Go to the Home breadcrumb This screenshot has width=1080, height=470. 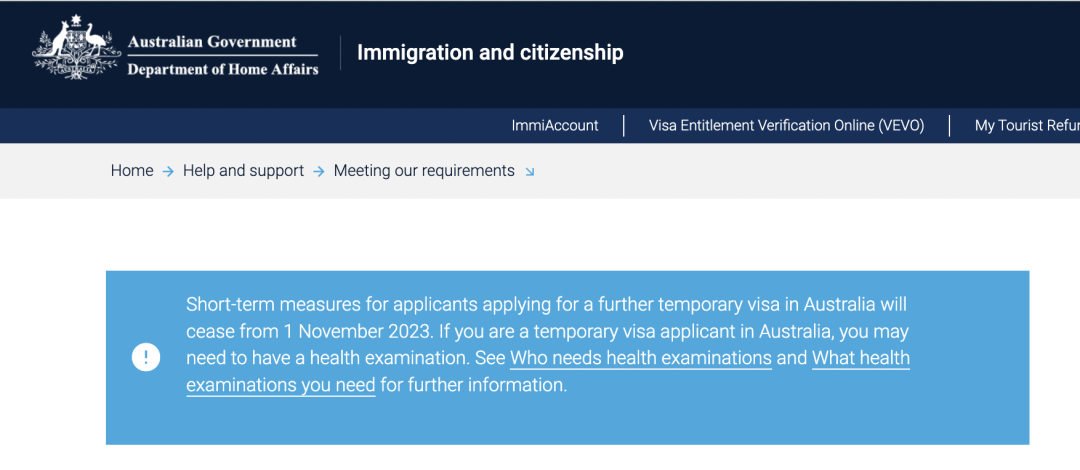tap(132, 171)
